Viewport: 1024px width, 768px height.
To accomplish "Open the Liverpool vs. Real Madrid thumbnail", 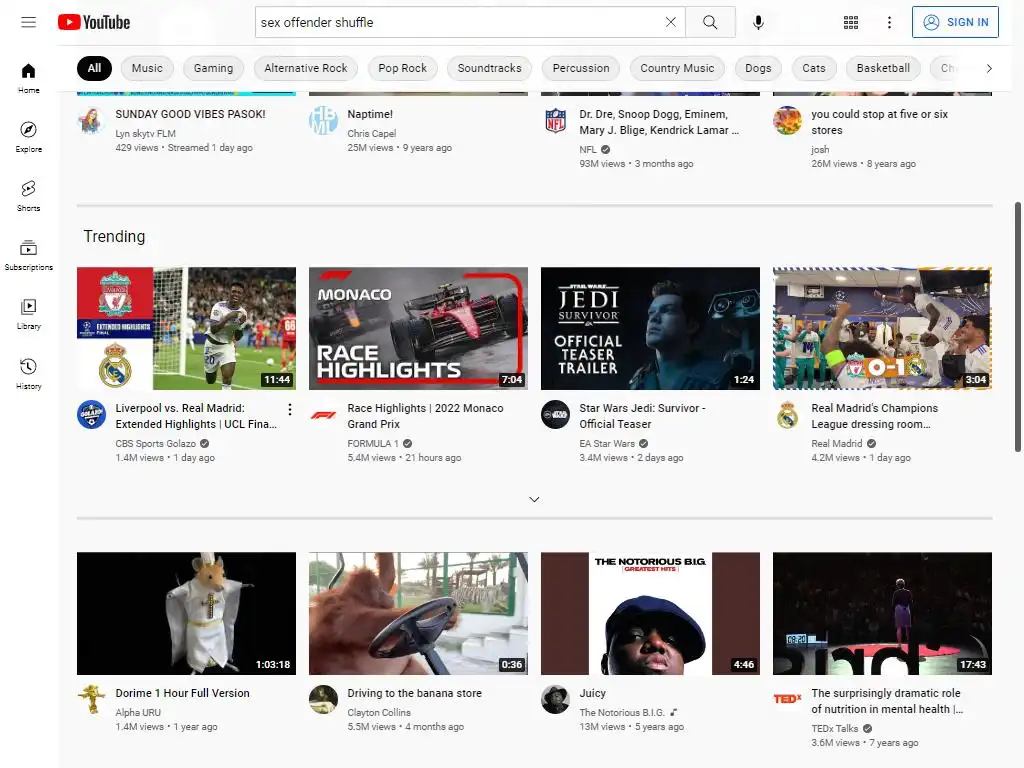I will [x=186, y=328].
